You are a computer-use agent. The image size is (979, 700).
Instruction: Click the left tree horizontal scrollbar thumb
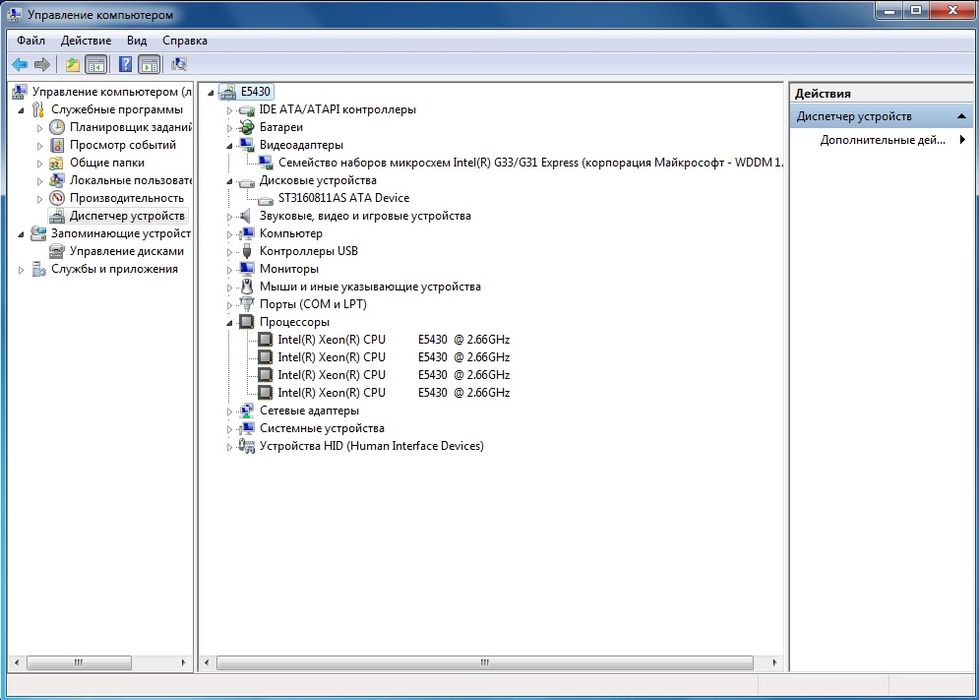(x=79, y=663)
